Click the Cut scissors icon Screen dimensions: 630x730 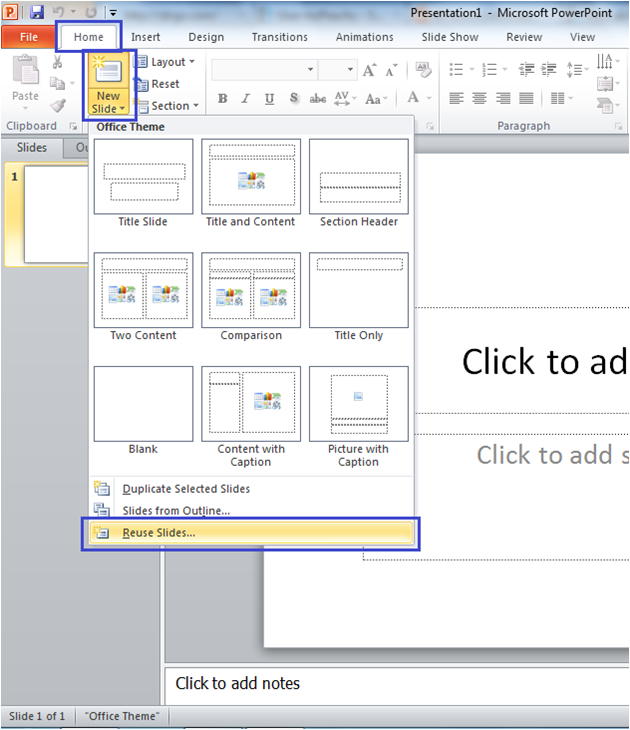[x=57, y=61]
